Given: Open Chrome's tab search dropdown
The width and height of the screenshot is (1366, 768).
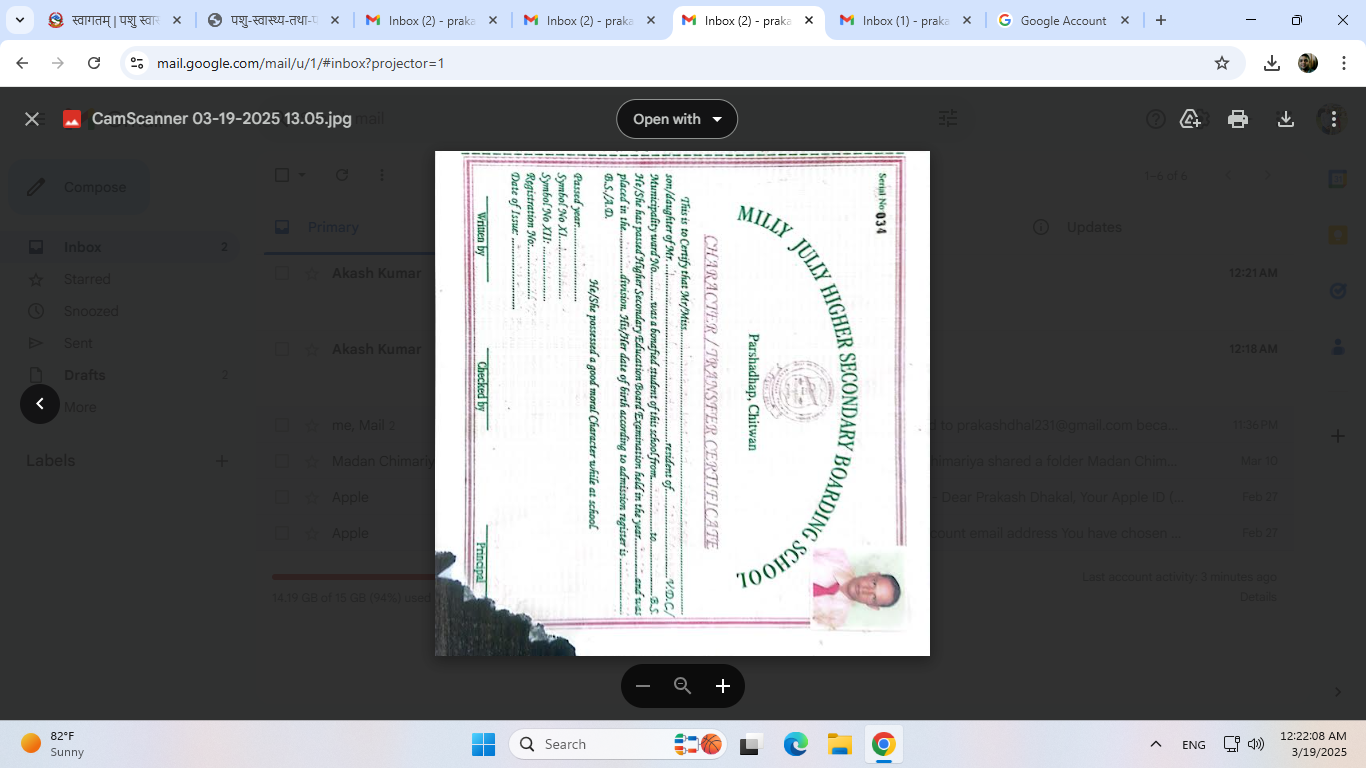Looking at the screenshot, I should (19, 20).
